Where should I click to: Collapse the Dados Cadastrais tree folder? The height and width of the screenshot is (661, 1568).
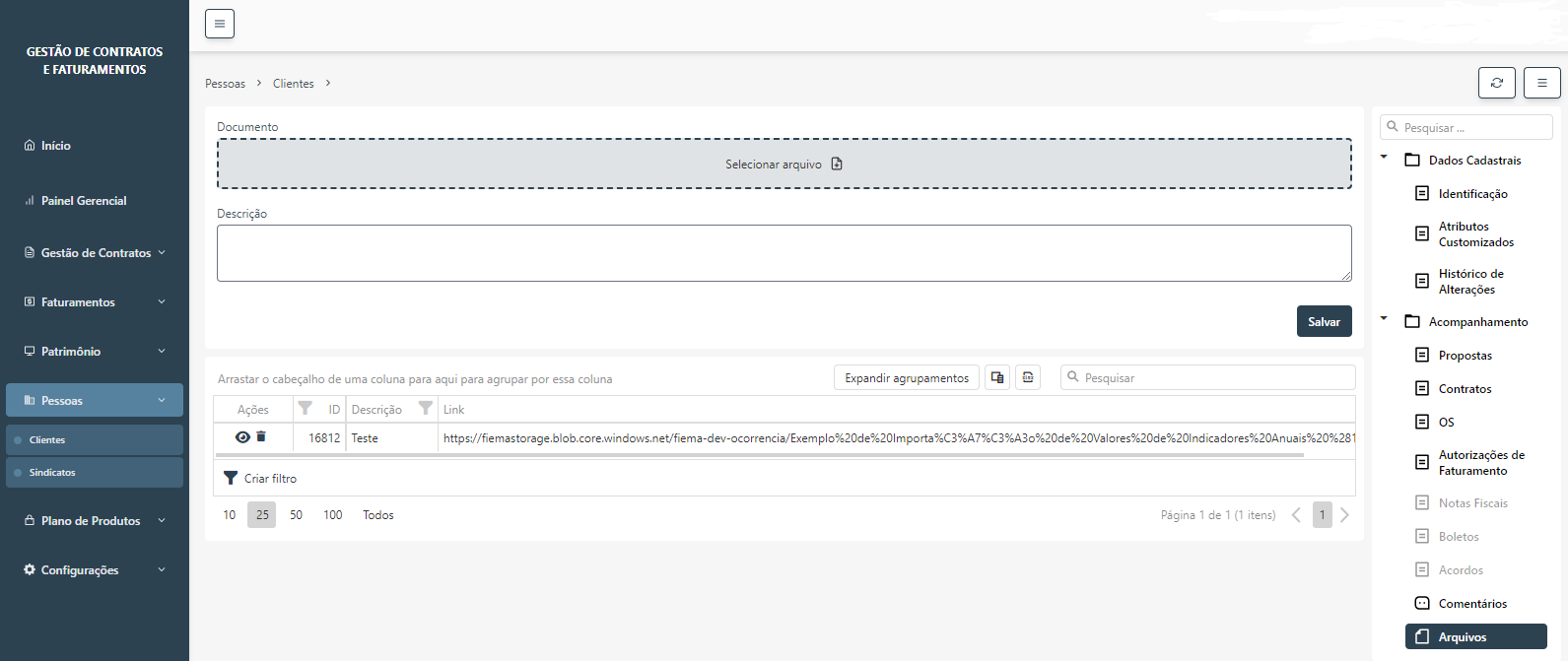point(1384,158)
